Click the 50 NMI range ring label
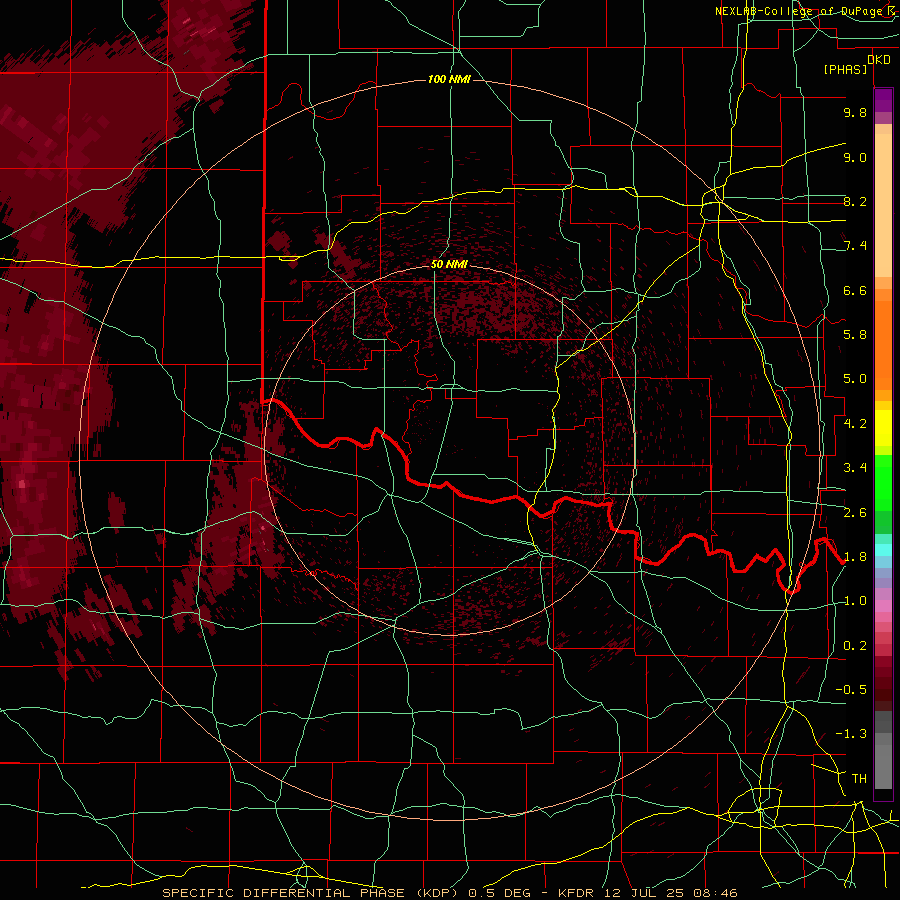900x900 pixels. (449, 265)
